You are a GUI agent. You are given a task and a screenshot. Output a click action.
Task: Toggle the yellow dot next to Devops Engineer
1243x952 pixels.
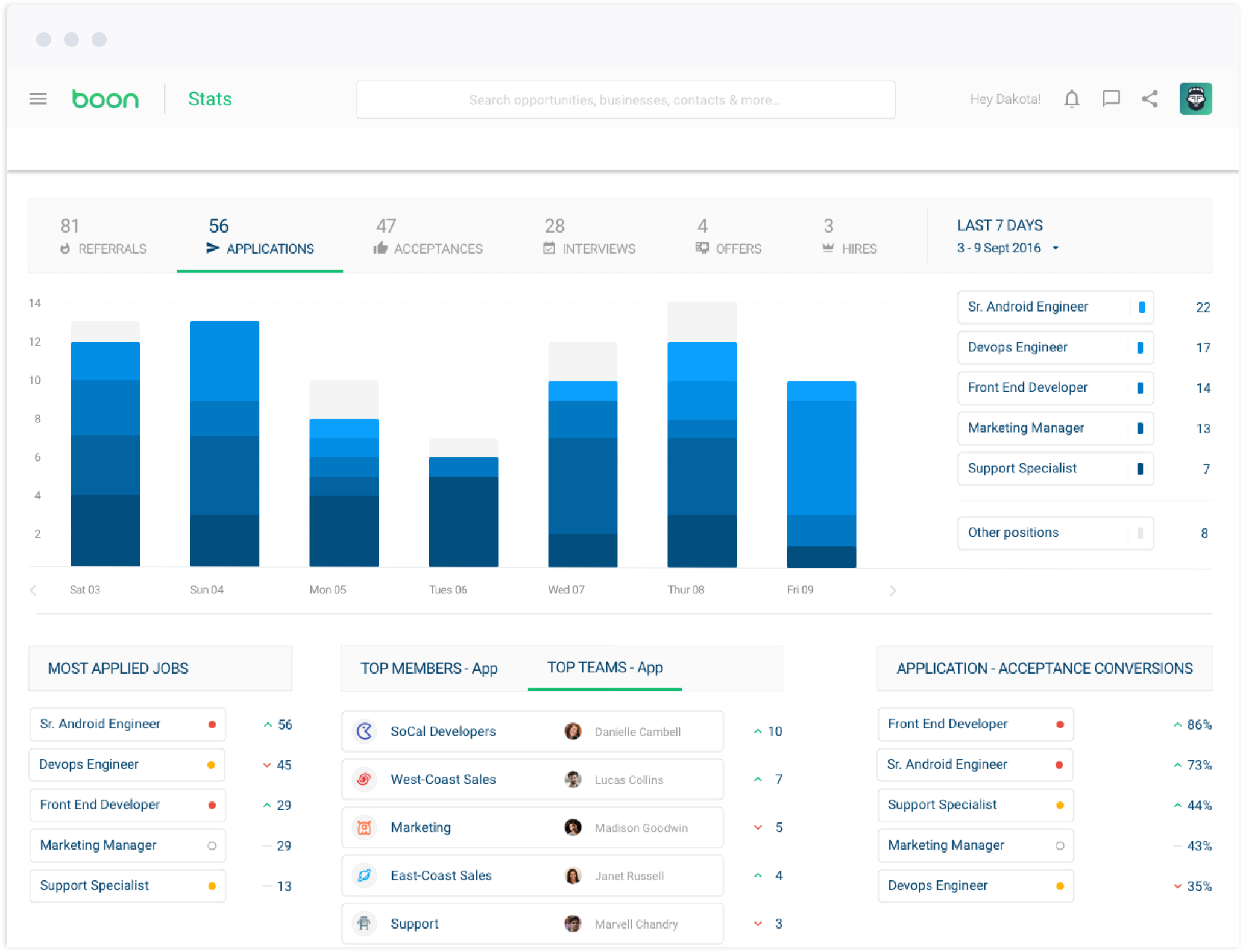pos(212,765)
